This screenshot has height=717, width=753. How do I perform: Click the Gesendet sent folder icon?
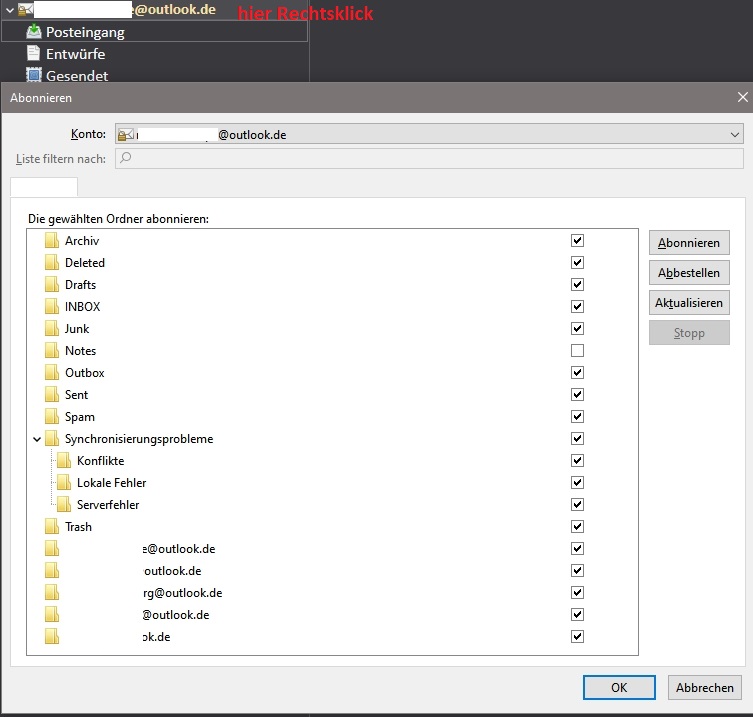pos(34,75)
